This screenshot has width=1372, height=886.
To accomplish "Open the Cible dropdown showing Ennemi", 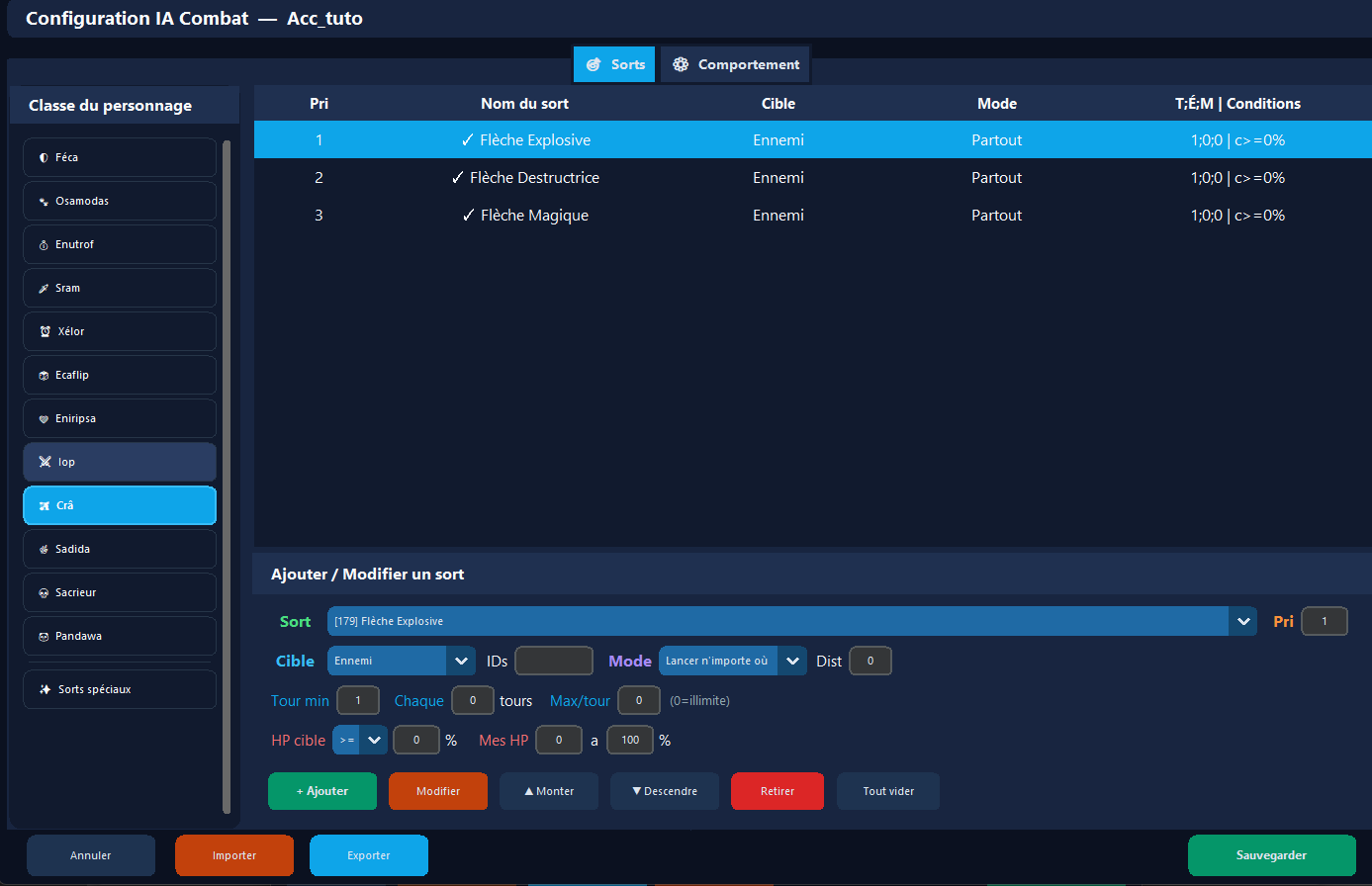I will point(401,661).
